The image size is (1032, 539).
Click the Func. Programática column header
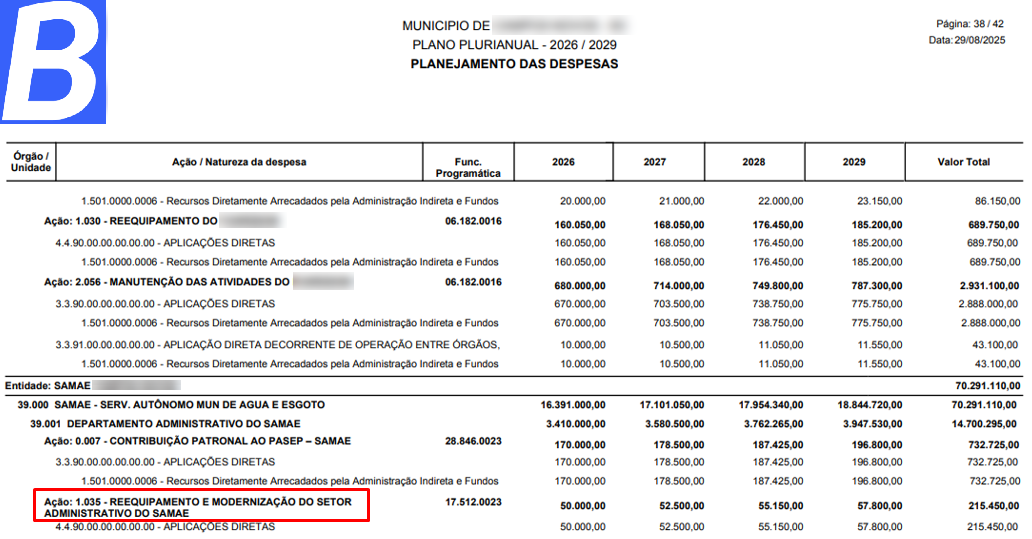468,167
